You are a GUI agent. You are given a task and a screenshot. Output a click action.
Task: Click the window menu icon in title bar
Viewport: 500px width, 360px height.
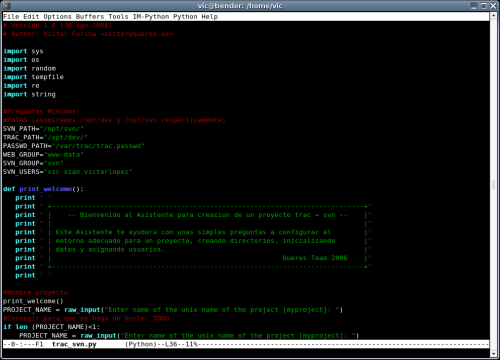click(6, 6)
